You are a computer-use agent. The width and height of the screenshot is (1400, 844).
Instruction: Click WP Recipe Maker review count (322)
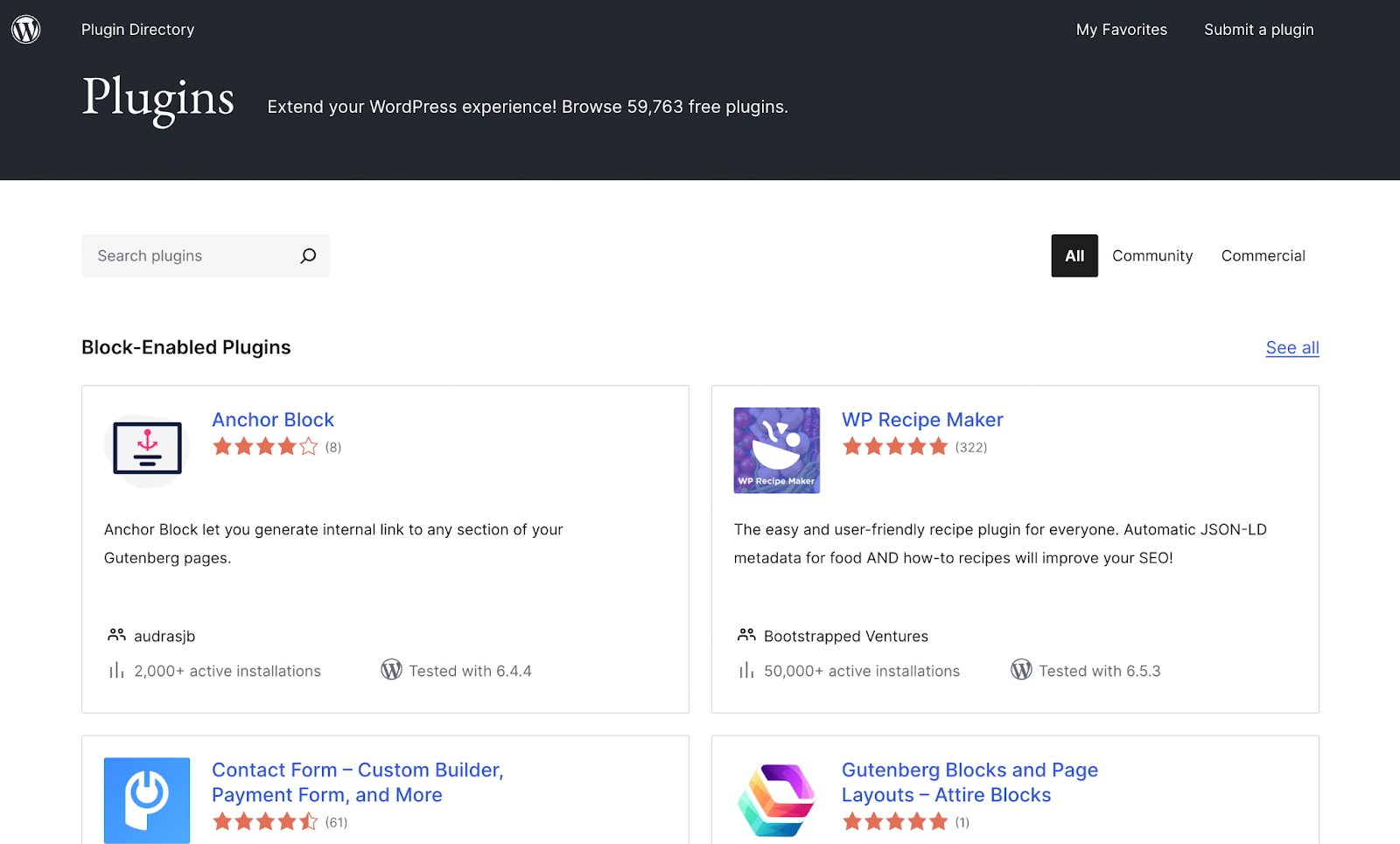(971, 448)
